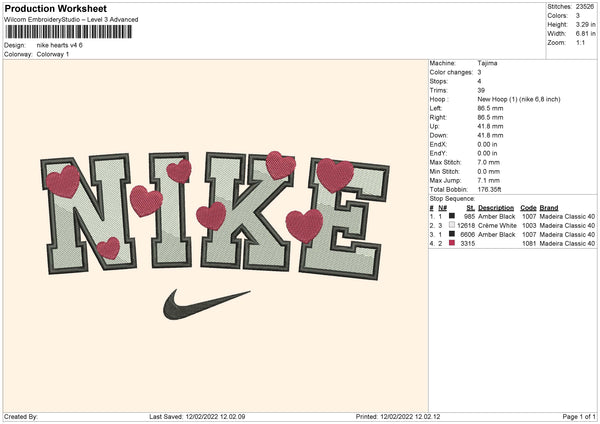Click the zoom value '1:1'
The image size is (600, 424).
tap(580, 42)
